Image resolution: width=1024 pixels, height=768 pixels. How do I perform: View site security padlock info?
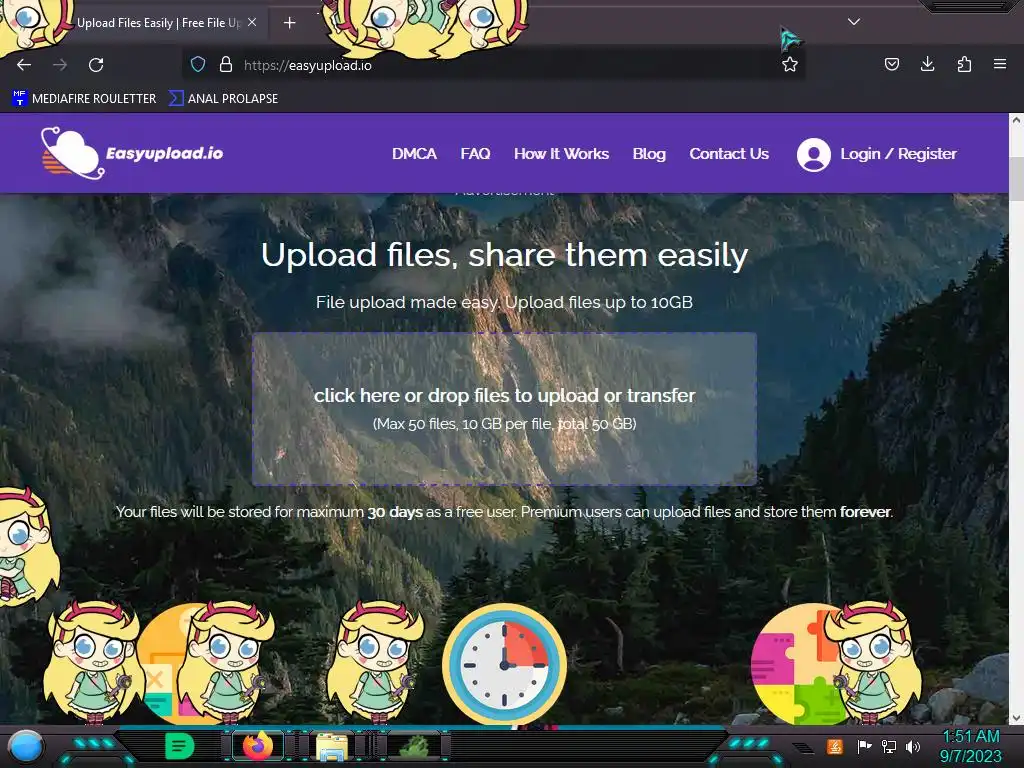click(226, 65)
